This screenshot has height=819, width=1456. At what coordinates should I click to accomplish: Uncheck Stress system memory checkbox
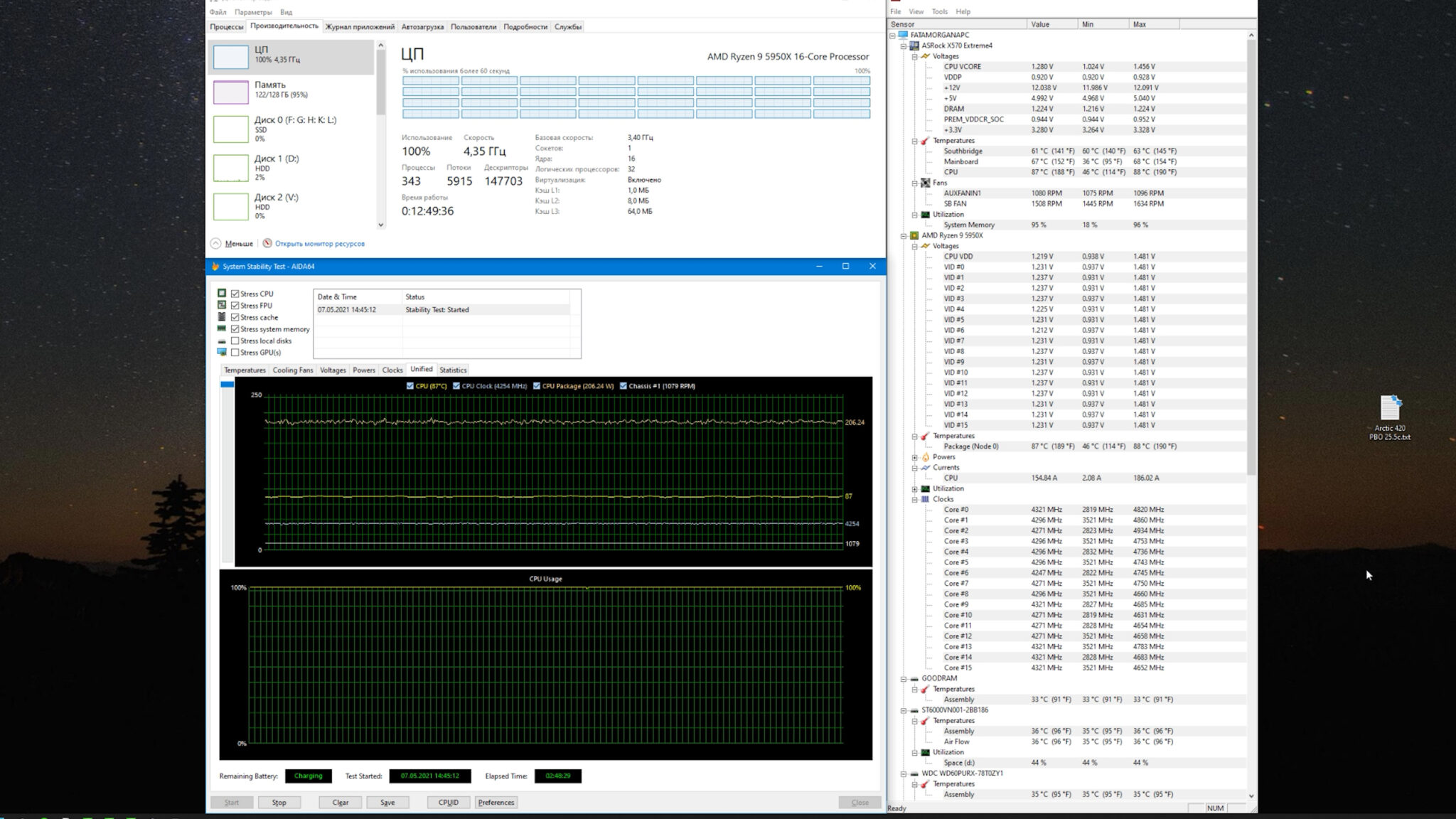235,329
